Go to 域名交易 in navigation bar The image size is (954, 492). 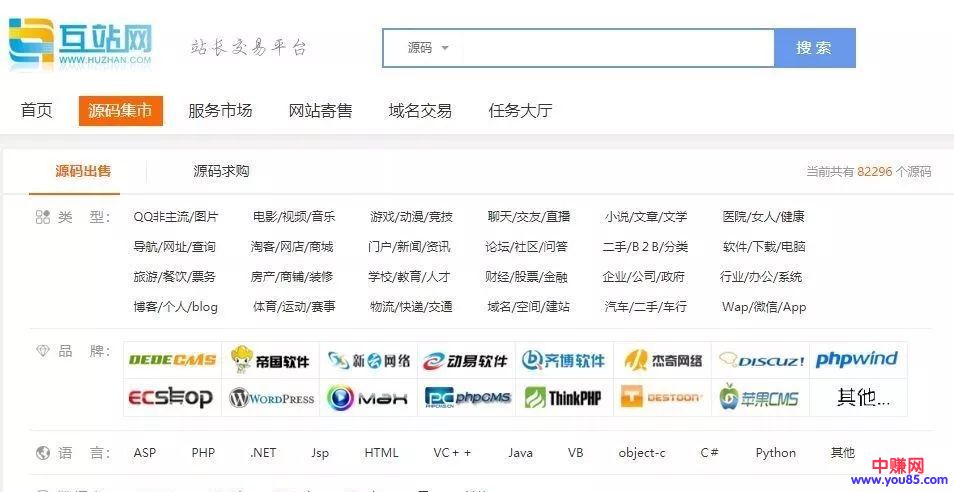[x=420, y=111]
